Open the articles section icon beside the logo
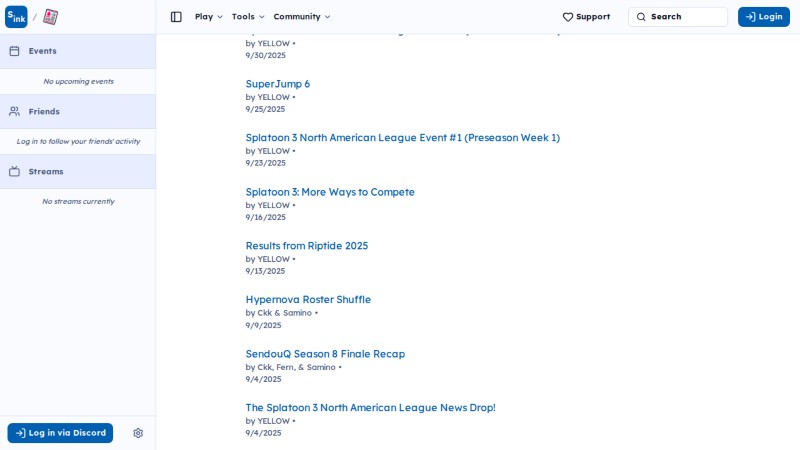 pyautogui.click(x=50, y=17)
